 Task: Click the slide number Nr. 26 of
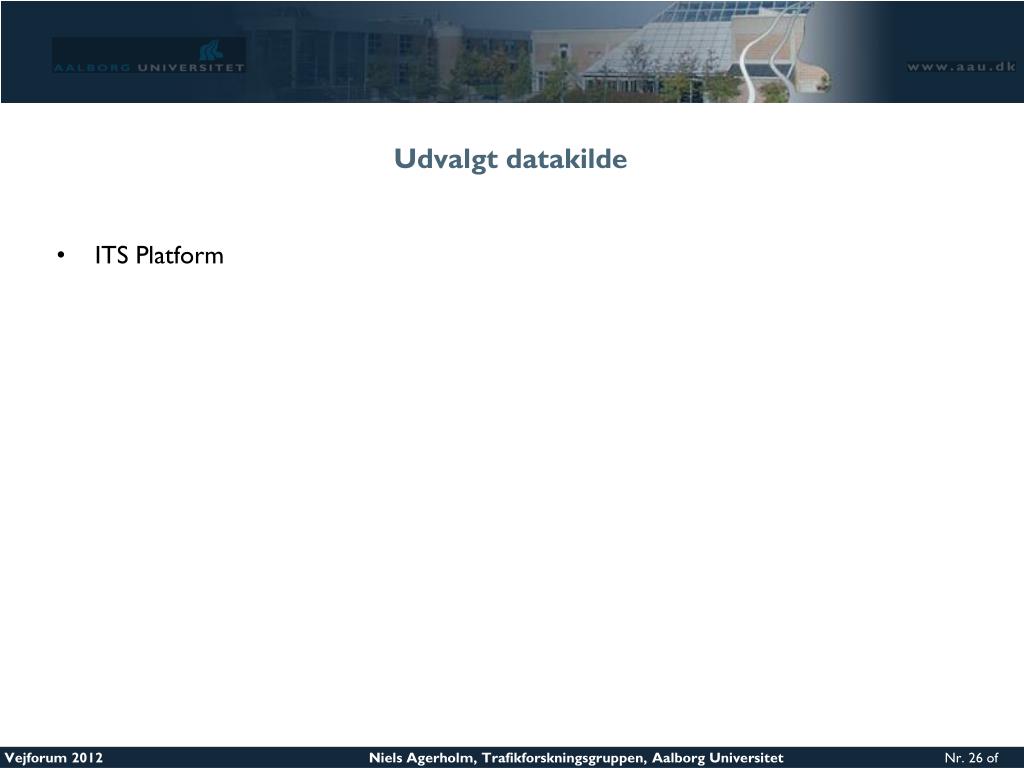pos(971,758)
